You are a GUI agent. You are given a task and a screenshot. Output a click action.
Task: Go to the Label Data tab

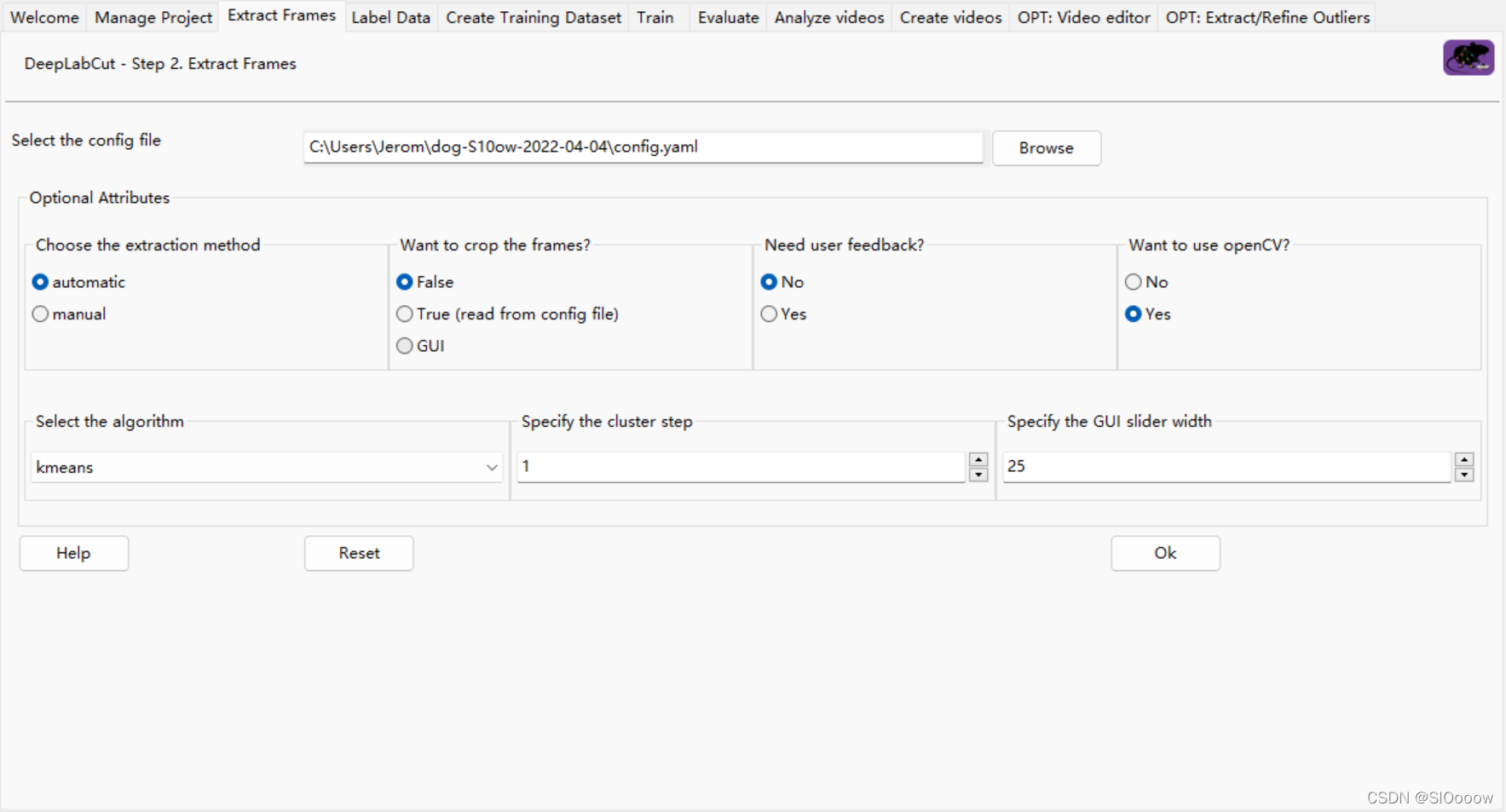tap(391, 17)
